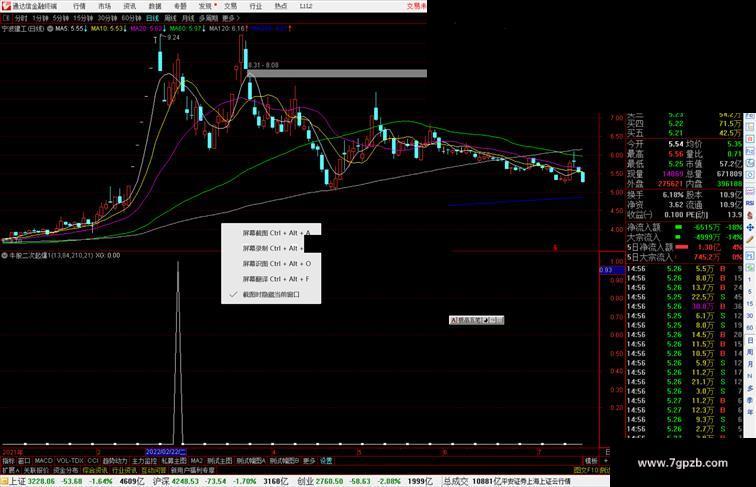The width and height of the screenshot is (756, 487).
Task: Open the 数据 menu
Action: coord(155,6)
